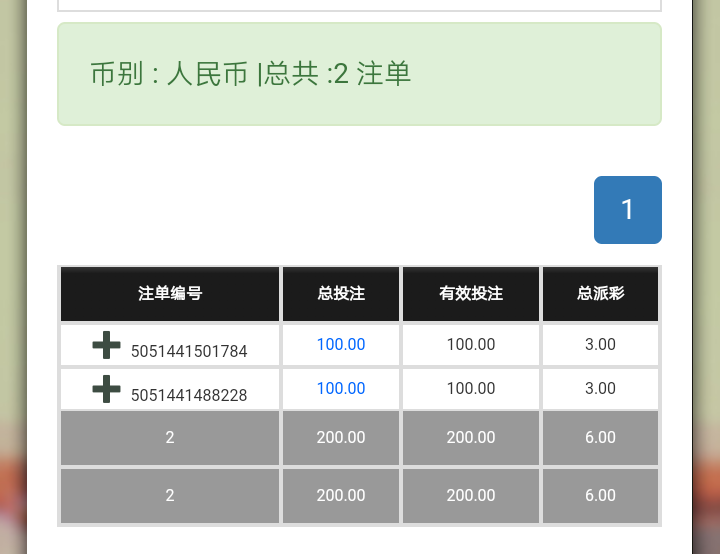Click 6.00 in the bottom total row
Screen dimensions: 720x554
600,496
